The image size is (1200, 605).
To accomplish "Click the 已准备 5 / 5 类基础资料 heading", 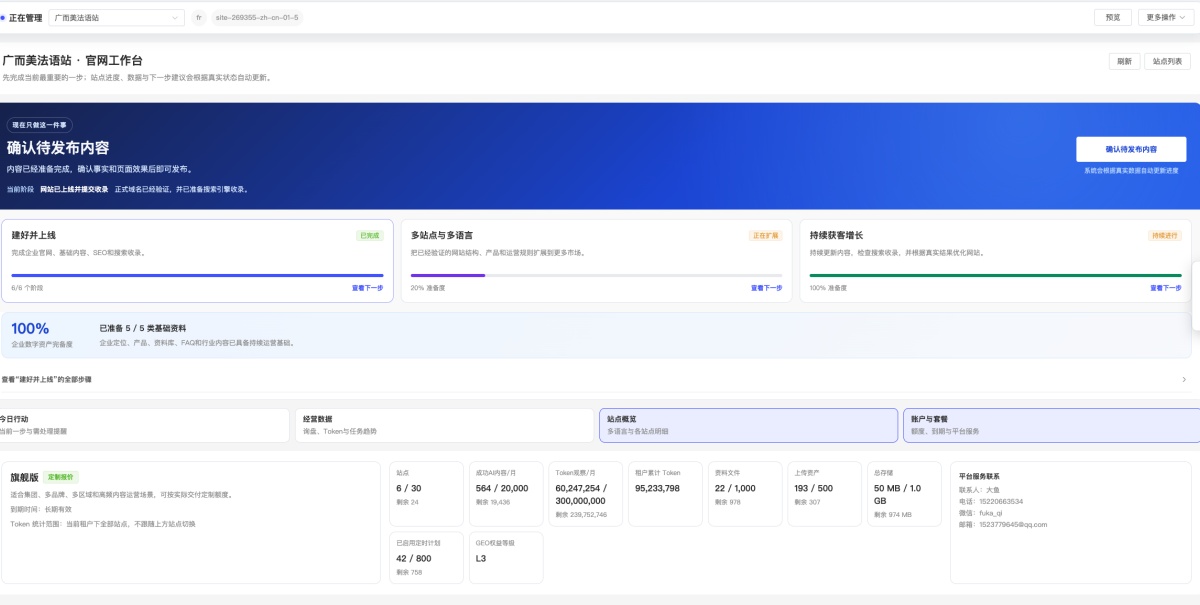I will 143,328.
